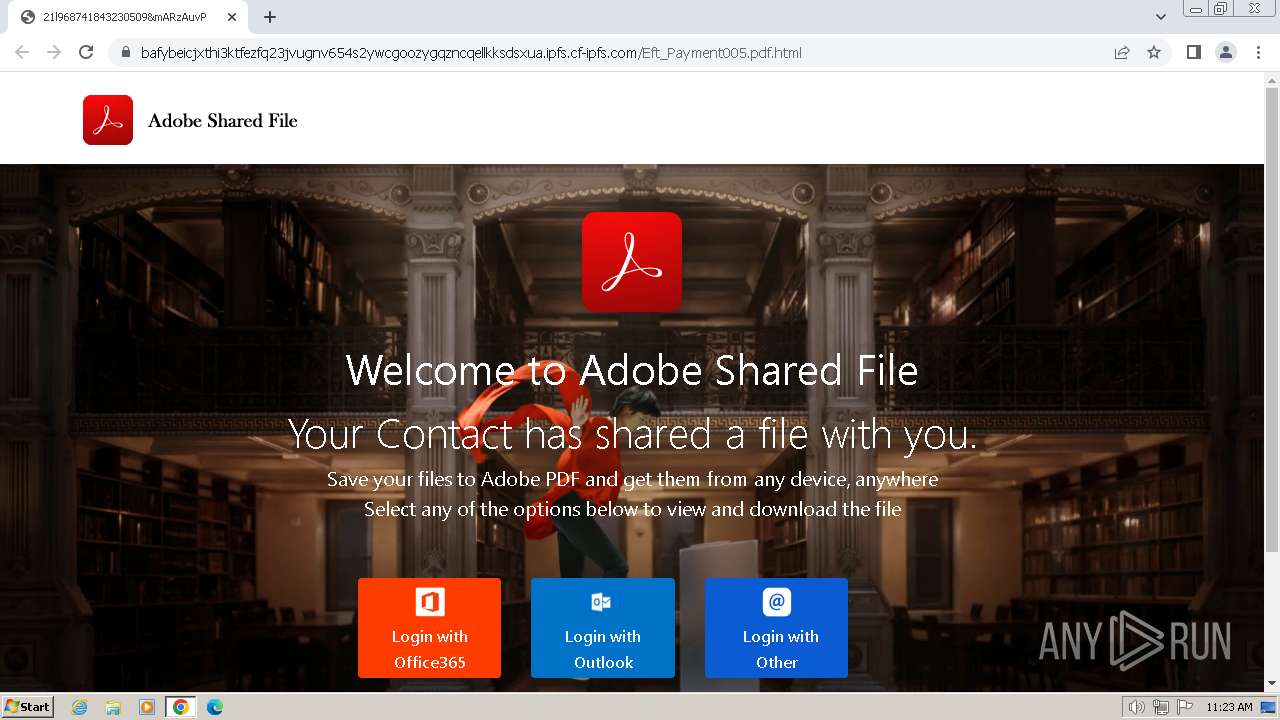Expand tab search dropdown arrow
1280x720 pixels.
[x=1161, y=17]
